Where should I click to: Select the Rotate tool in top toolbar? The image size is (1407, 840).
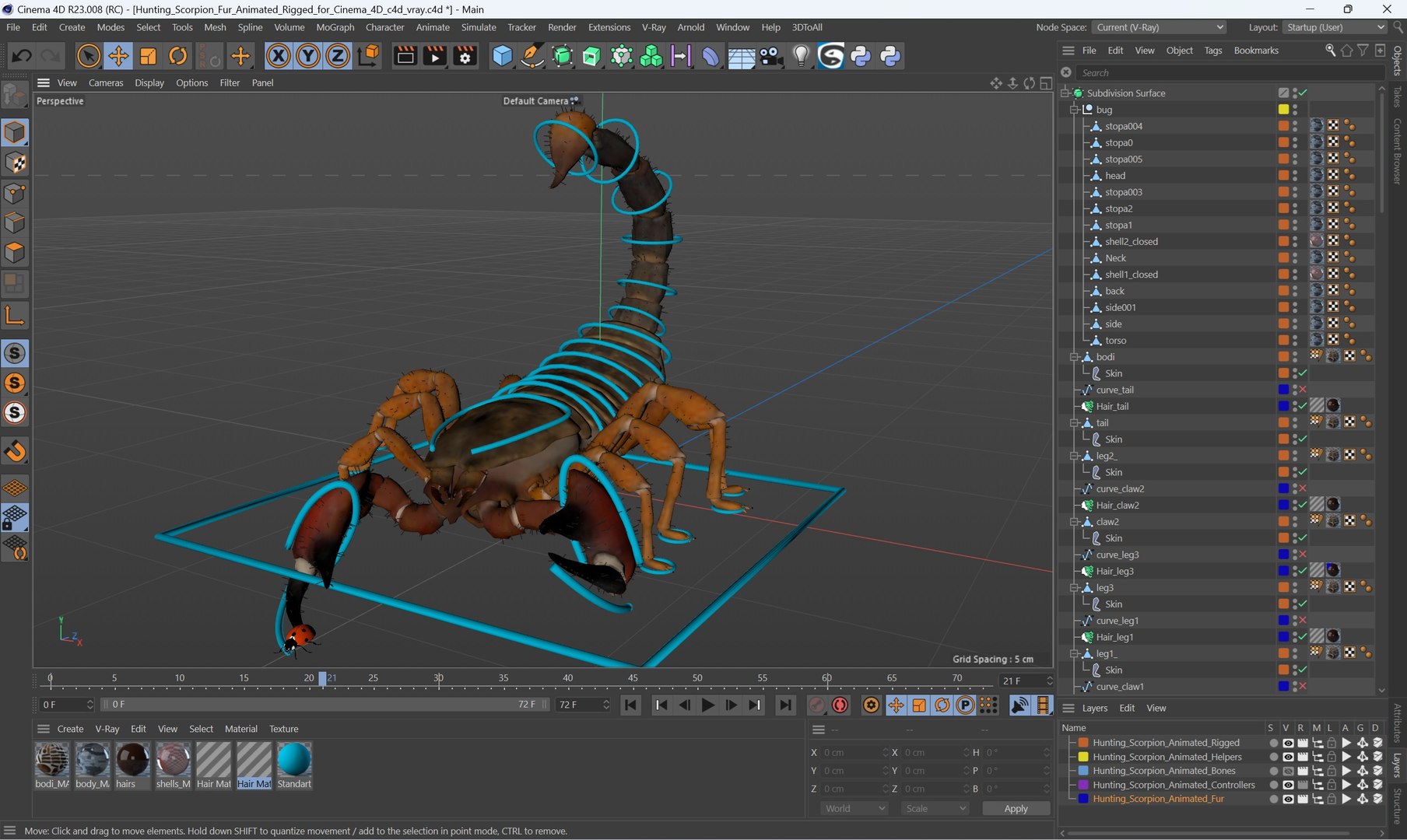[178, 56]
